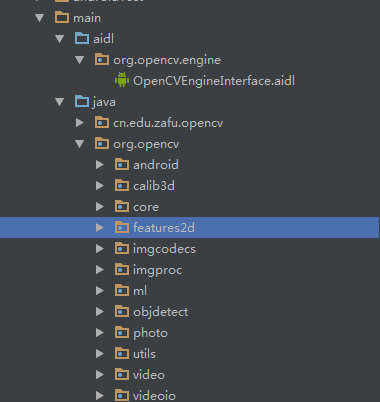Screen dimensions: 380x402
Task: Click the org.opencv.engine package icon
Action: pyautogui.click(x=102, y=59)
